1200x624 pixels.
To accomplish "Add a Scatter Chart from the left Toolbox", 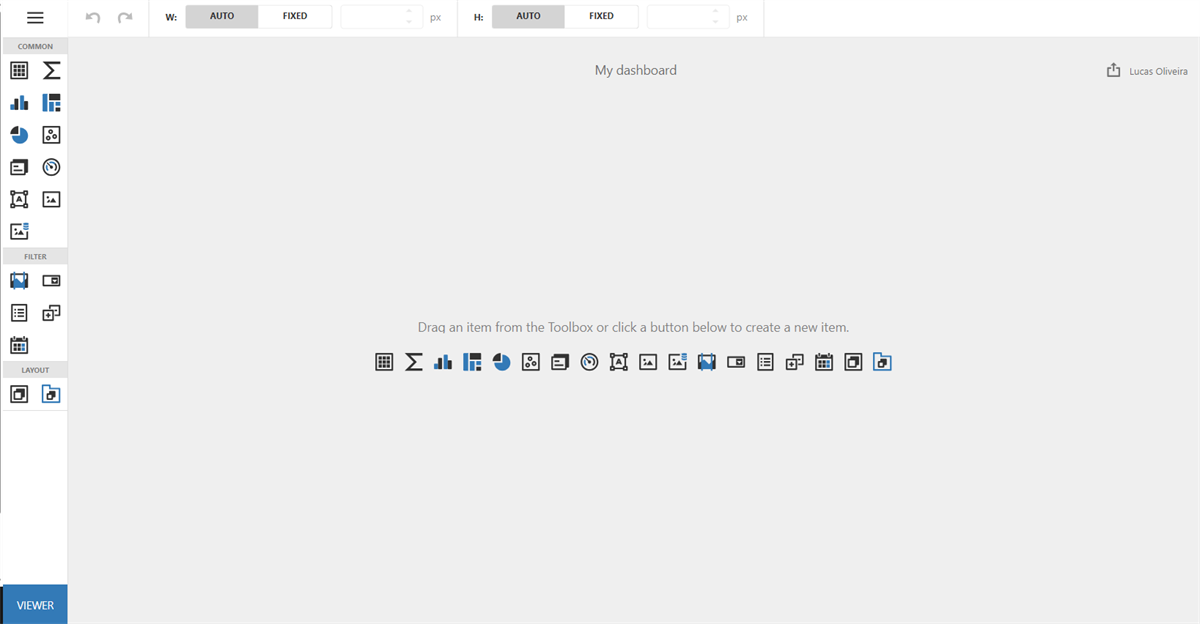I will pos(51,135).
